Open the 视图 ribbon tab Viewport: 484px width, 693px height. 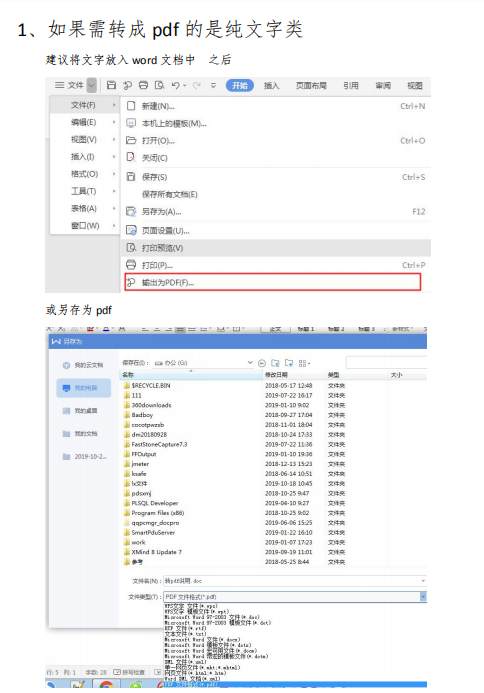[x=415, y=85]
